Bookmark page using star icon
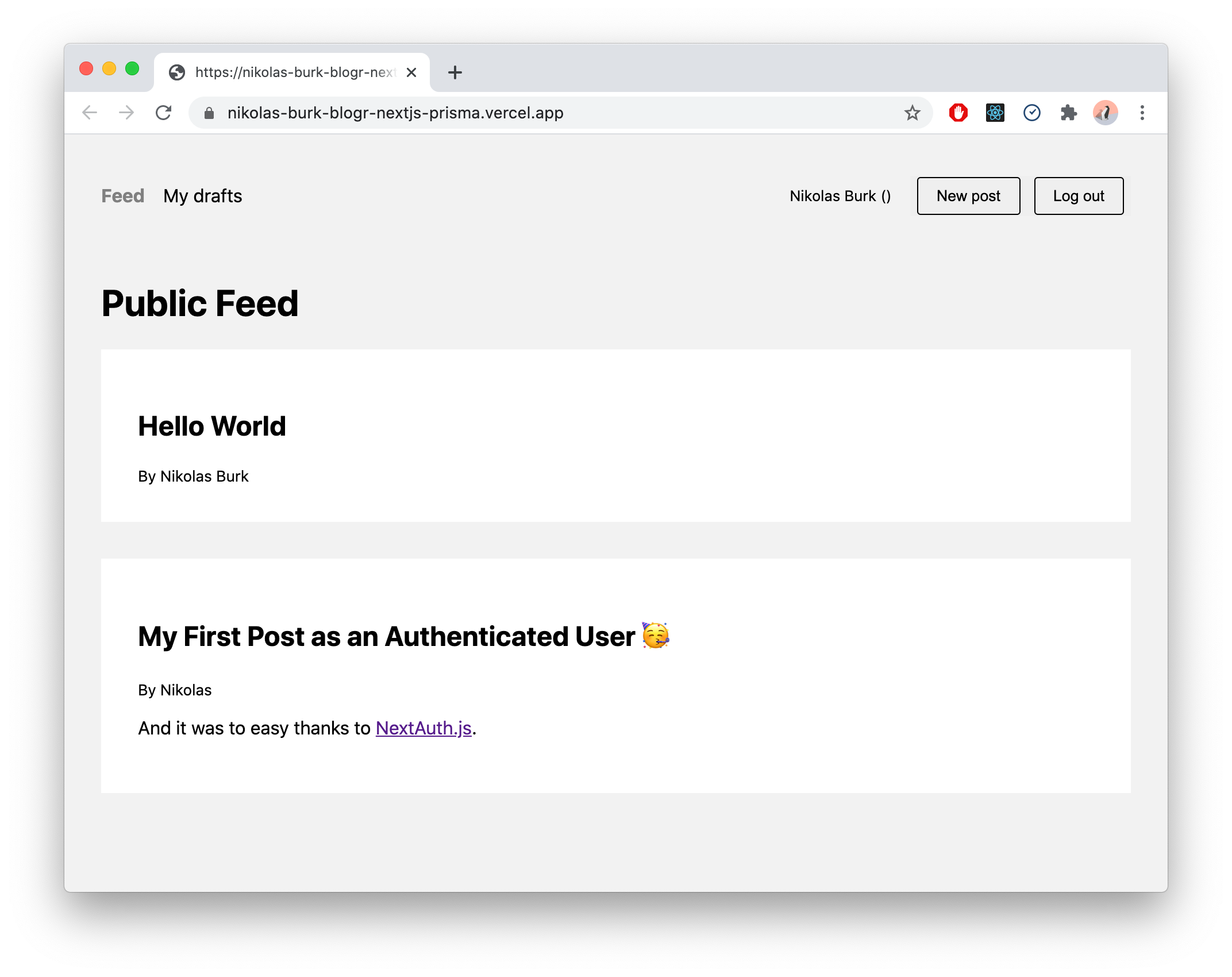The width and height of the screenshot is (1232, 977). tap(912, 113)
